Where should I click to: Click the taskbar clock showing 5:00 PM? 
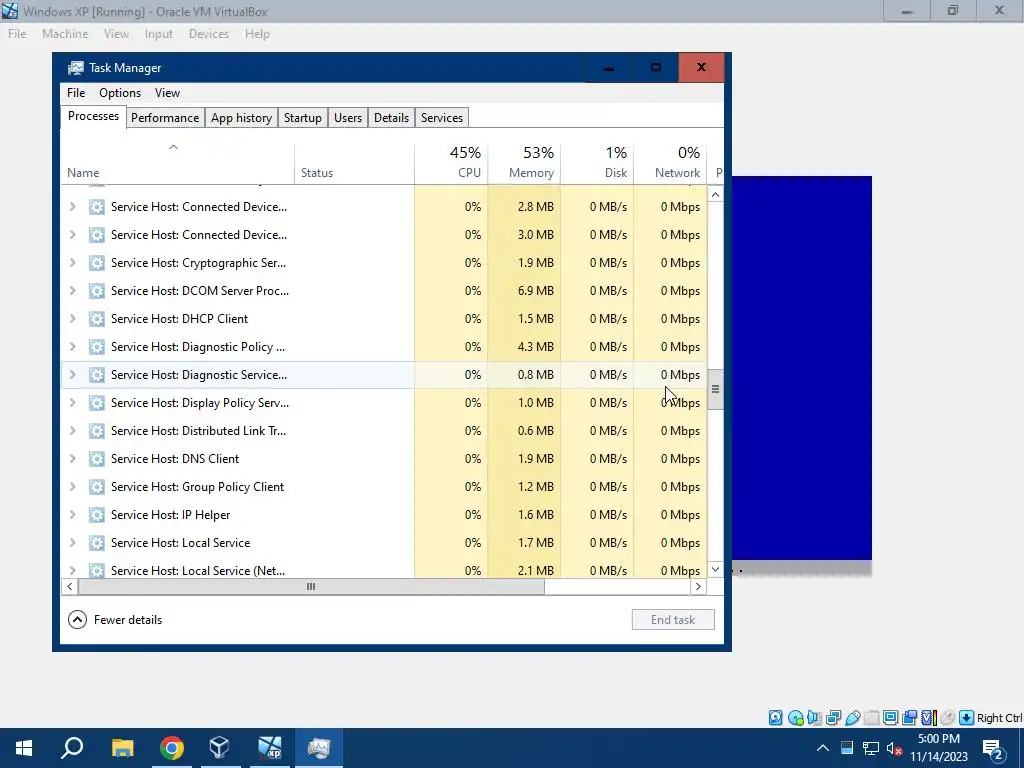point(938,748)
